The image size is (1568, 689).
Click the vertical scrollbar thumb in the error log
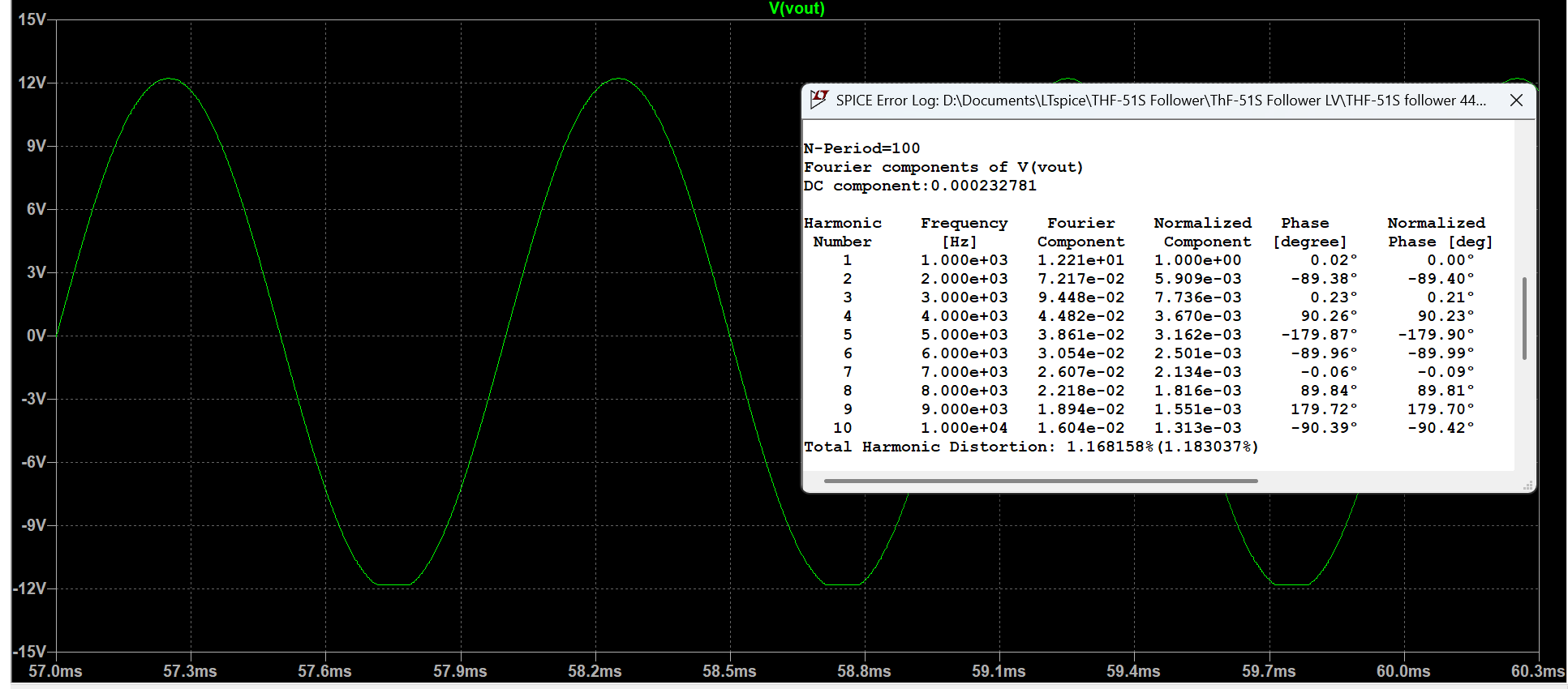point(1524,319)
